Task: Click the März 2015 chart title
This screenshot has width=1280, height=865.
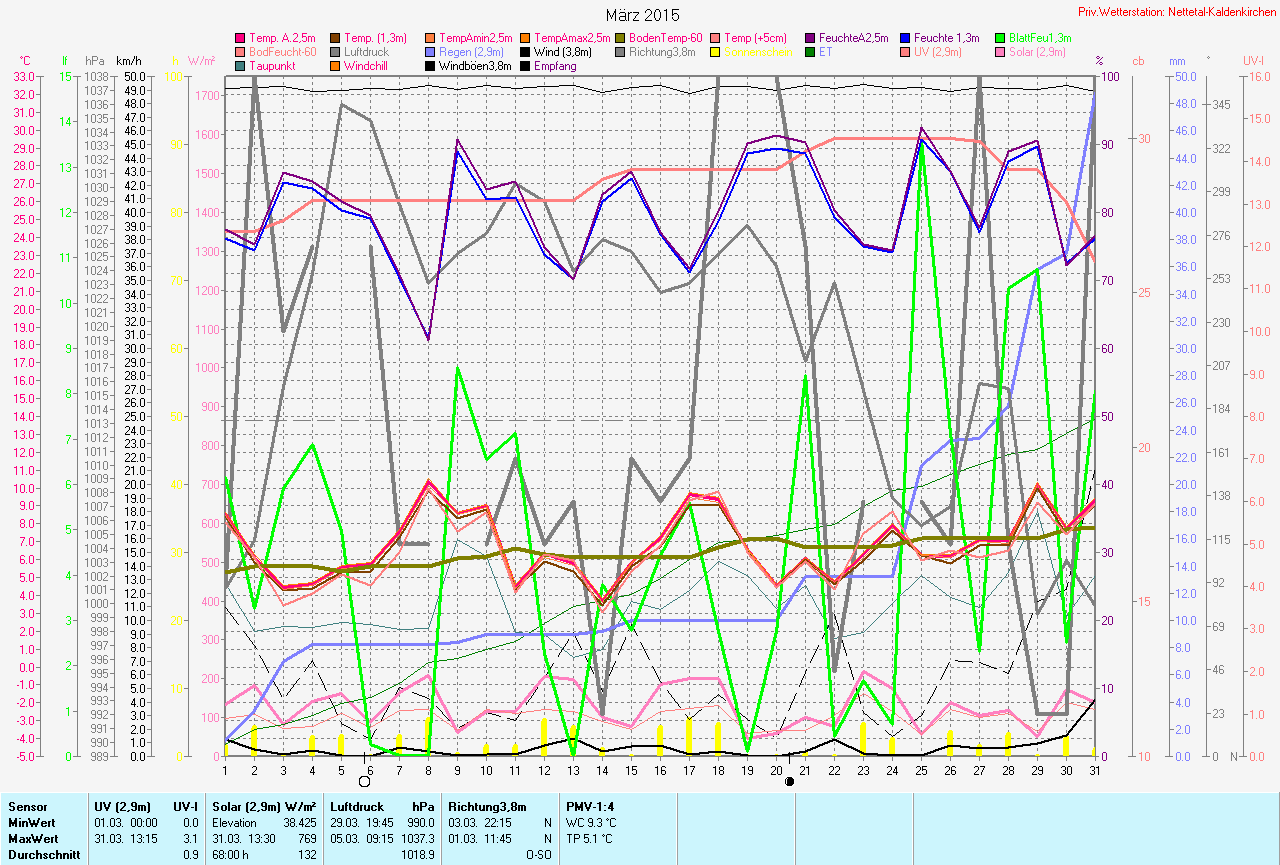Action: tap(642, 15)
